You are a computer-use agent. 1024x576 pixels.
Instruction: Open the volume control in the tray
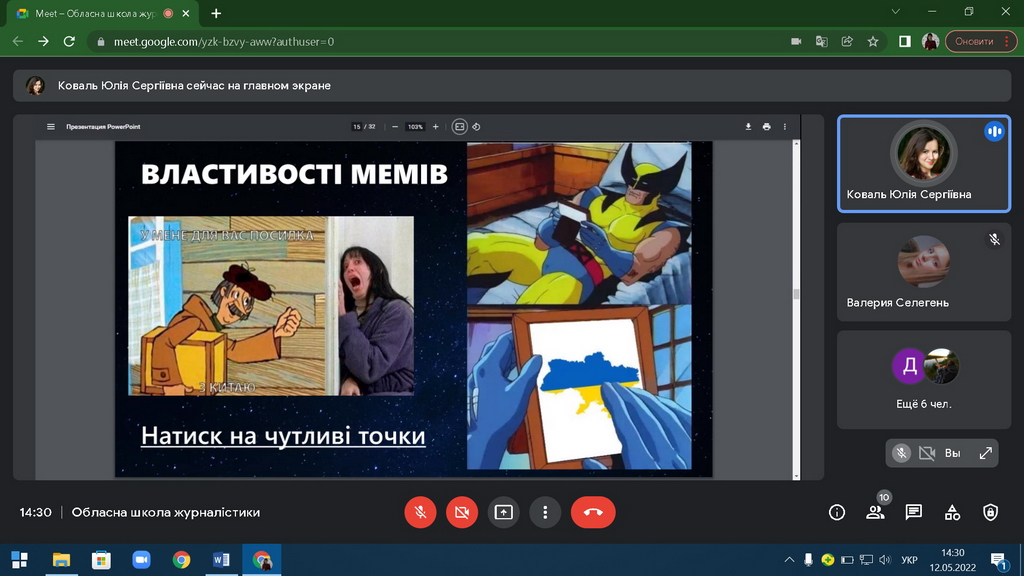[x=885, y=560]
